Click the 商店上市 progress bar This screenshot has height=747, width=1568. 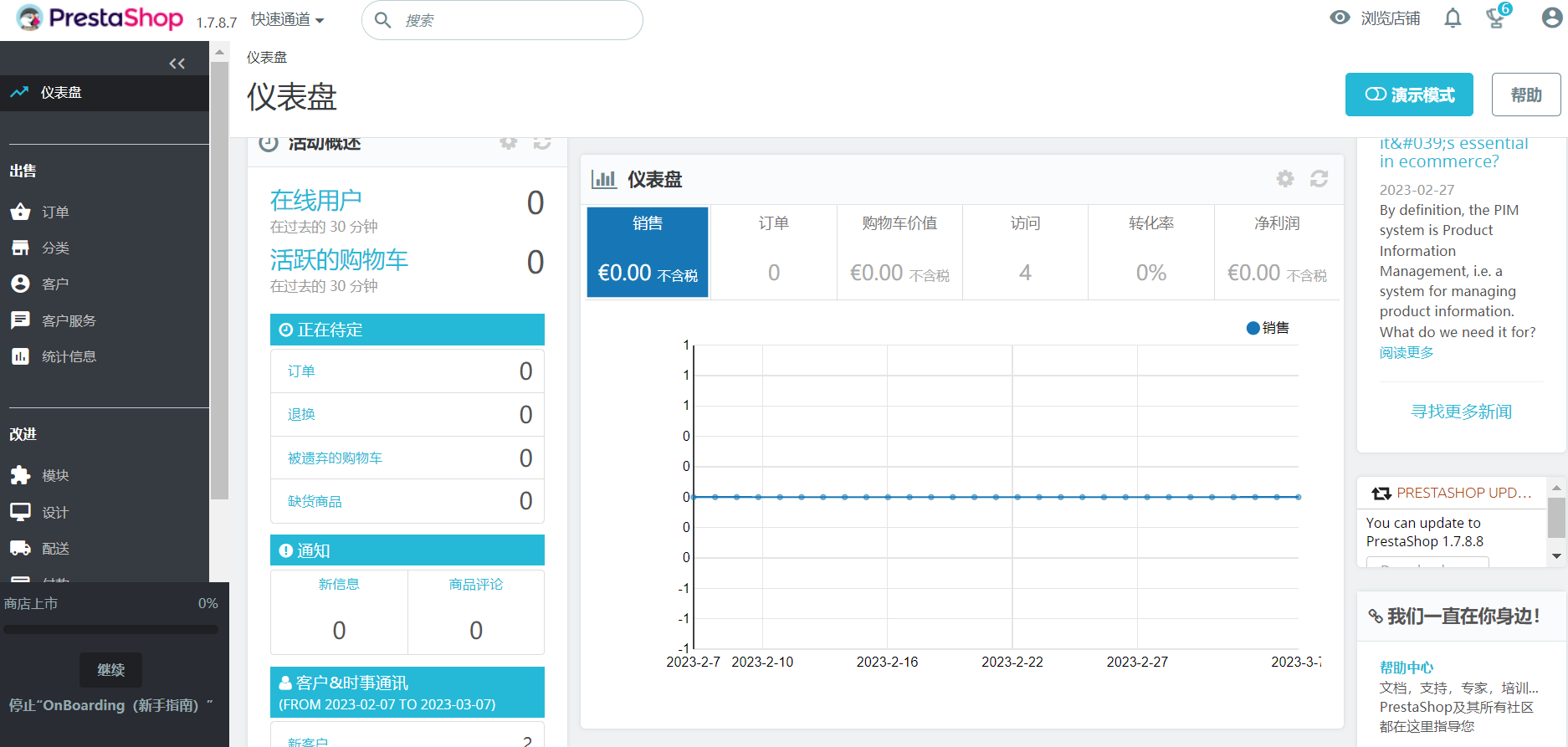110,629
